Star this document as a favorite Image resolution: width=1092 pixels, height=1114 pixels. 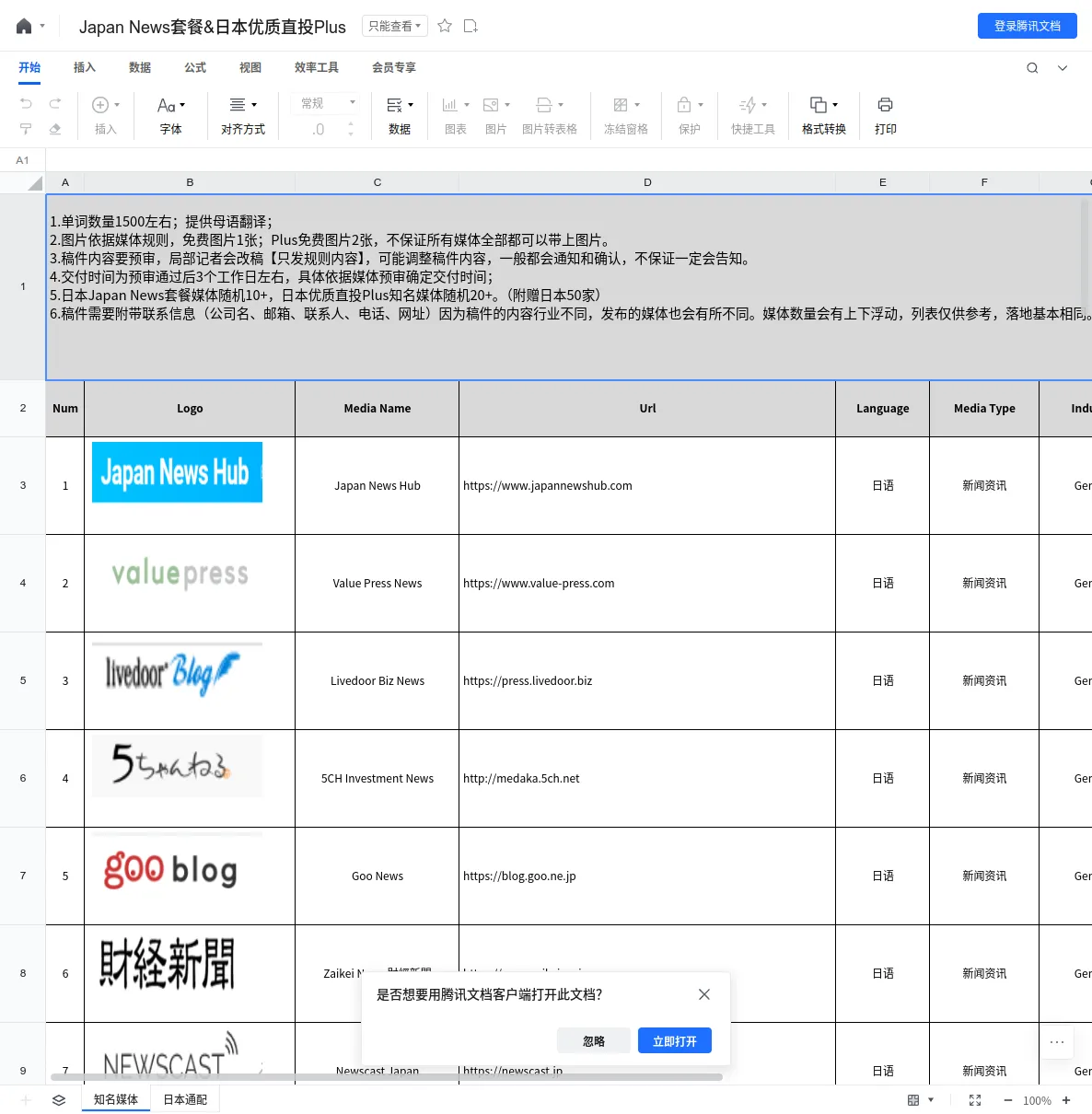tap(445, 26)
